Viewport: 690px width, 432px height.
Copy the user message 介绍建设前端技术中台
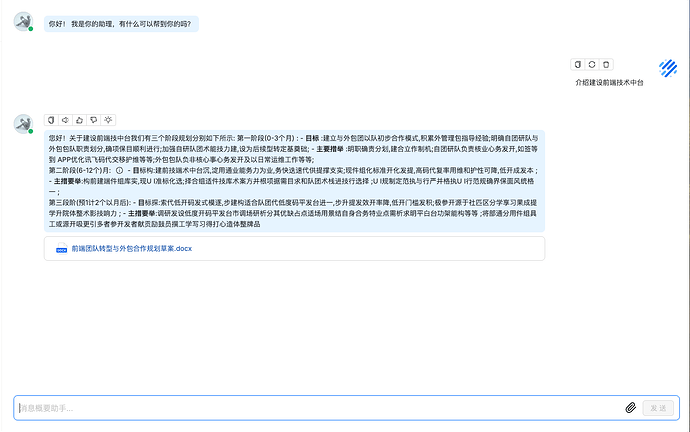click(578, 65)
